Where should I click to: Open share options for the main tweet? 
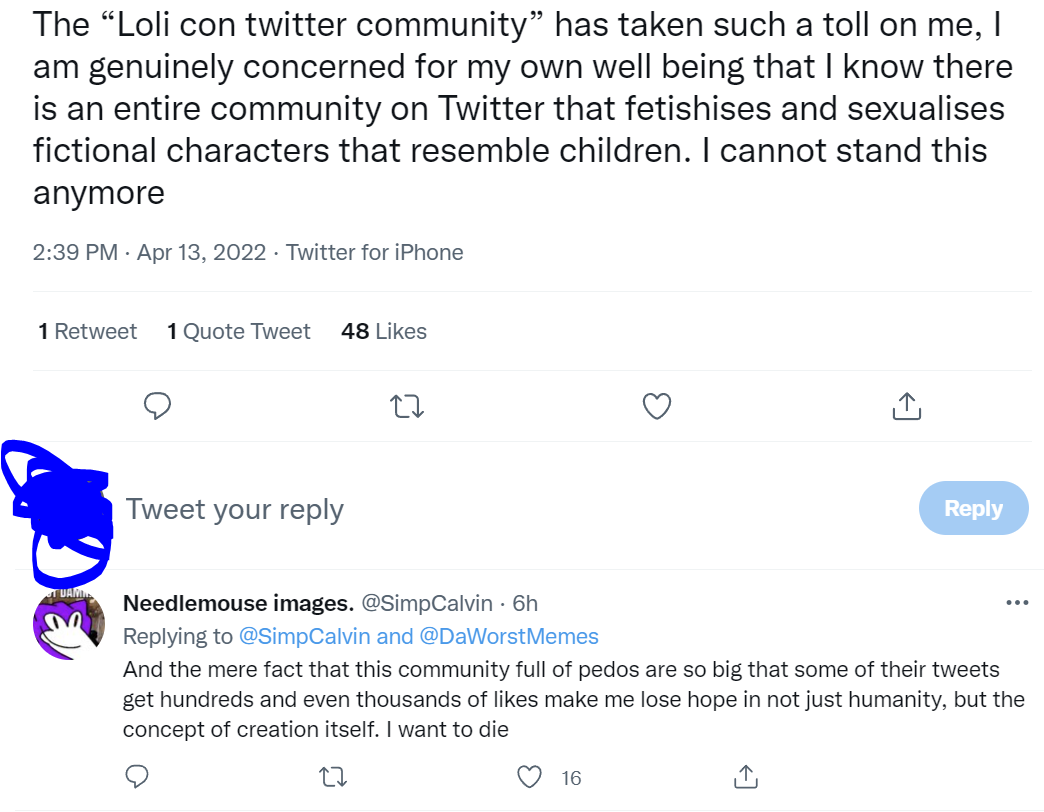(906, 406)
